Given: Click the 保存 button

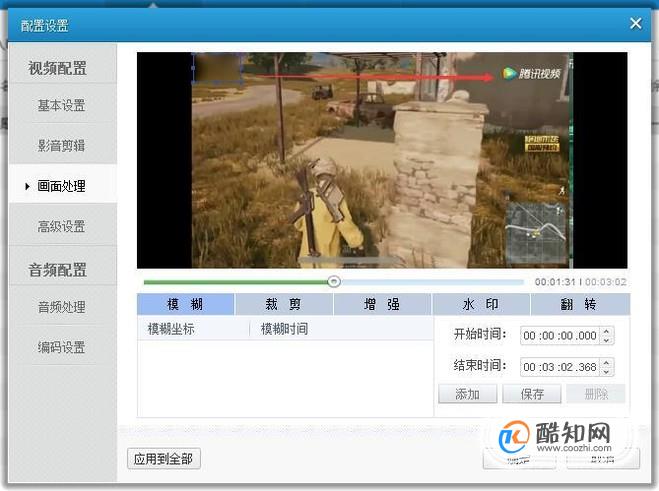Looking at the screenshot, I should [532, 394].
